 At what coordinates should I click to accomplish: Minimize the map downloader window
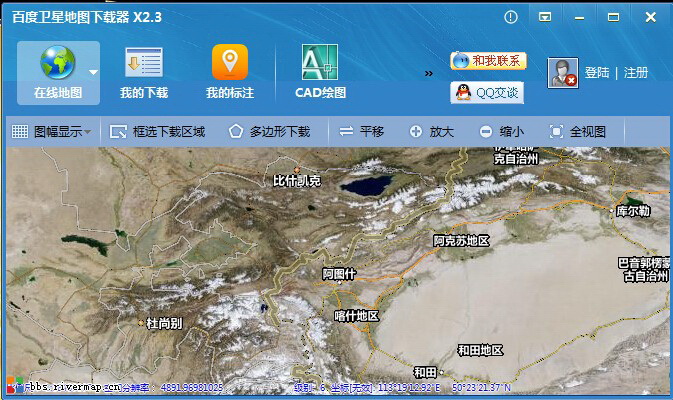tap(579, 18)
